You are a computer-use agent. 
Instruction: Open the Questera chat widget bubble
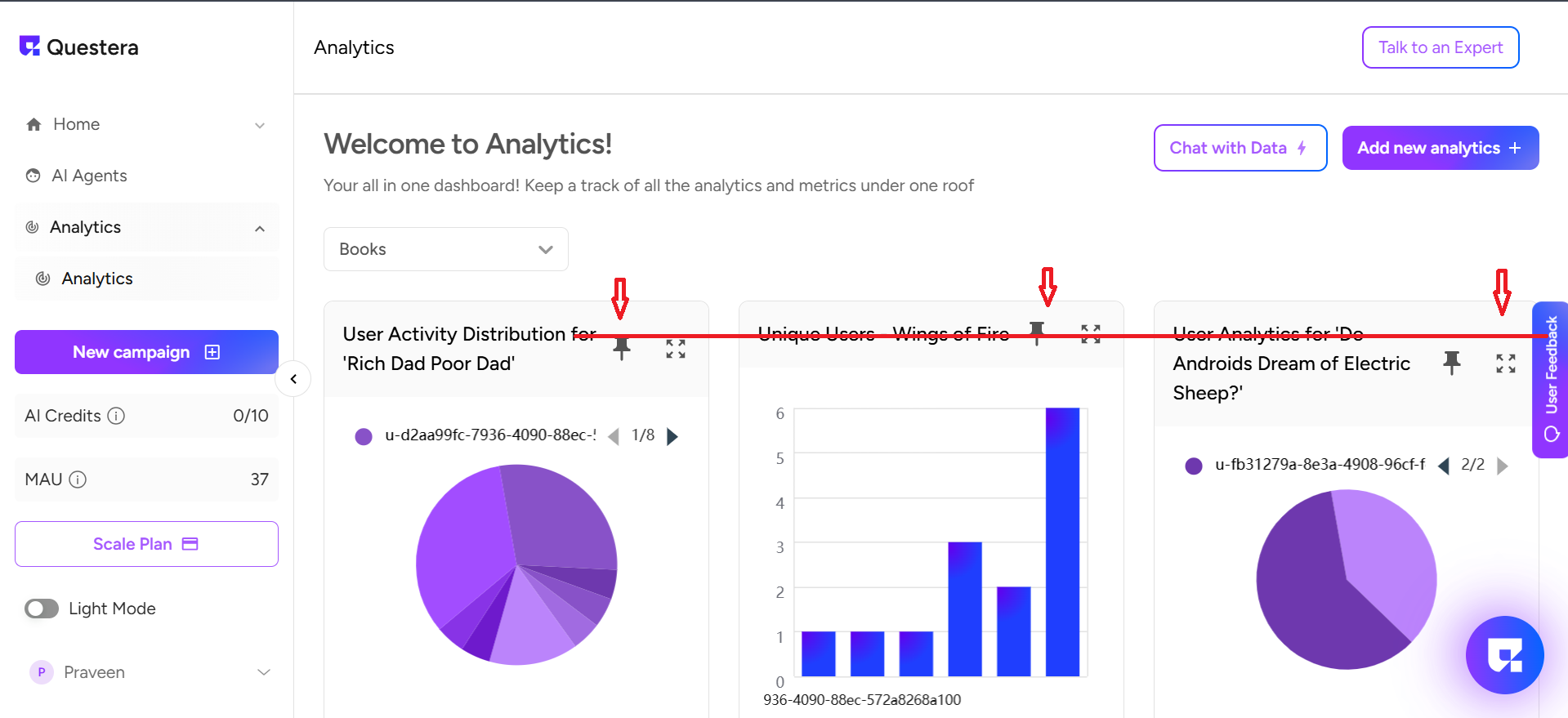pos(1504,655)
